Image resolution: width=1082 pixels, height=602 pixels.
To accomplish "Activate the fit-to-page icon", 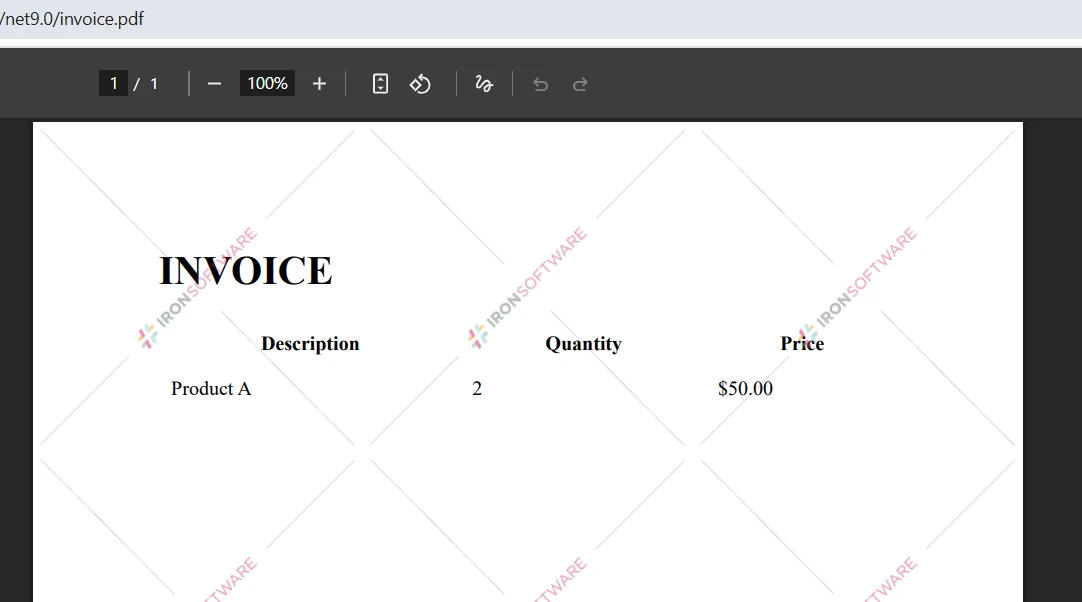I will [379, 84].
